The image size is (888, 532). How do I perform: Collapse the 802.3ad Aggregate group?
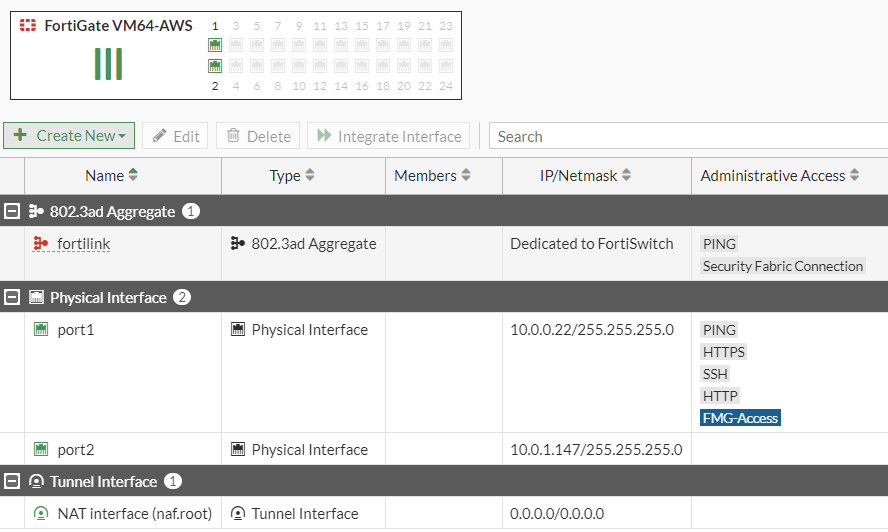12,211
